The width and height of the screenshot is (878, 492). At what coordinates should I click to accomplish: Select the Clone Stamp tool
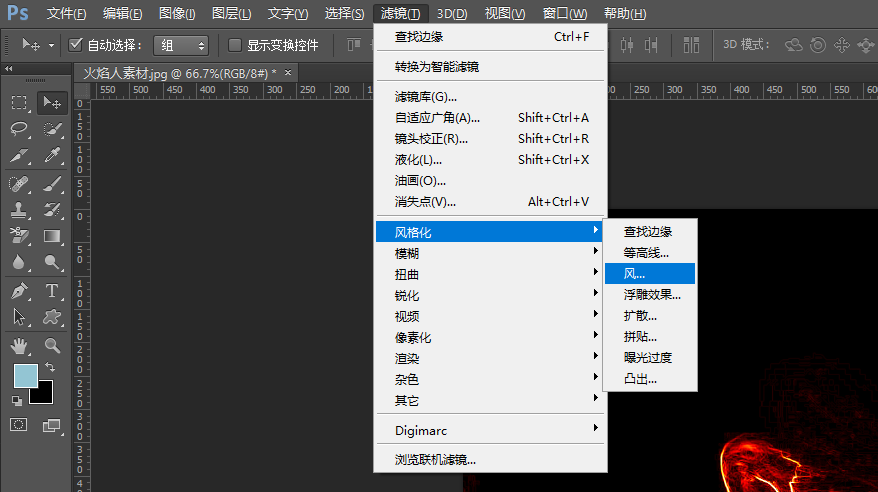click(x=19, y=210)
